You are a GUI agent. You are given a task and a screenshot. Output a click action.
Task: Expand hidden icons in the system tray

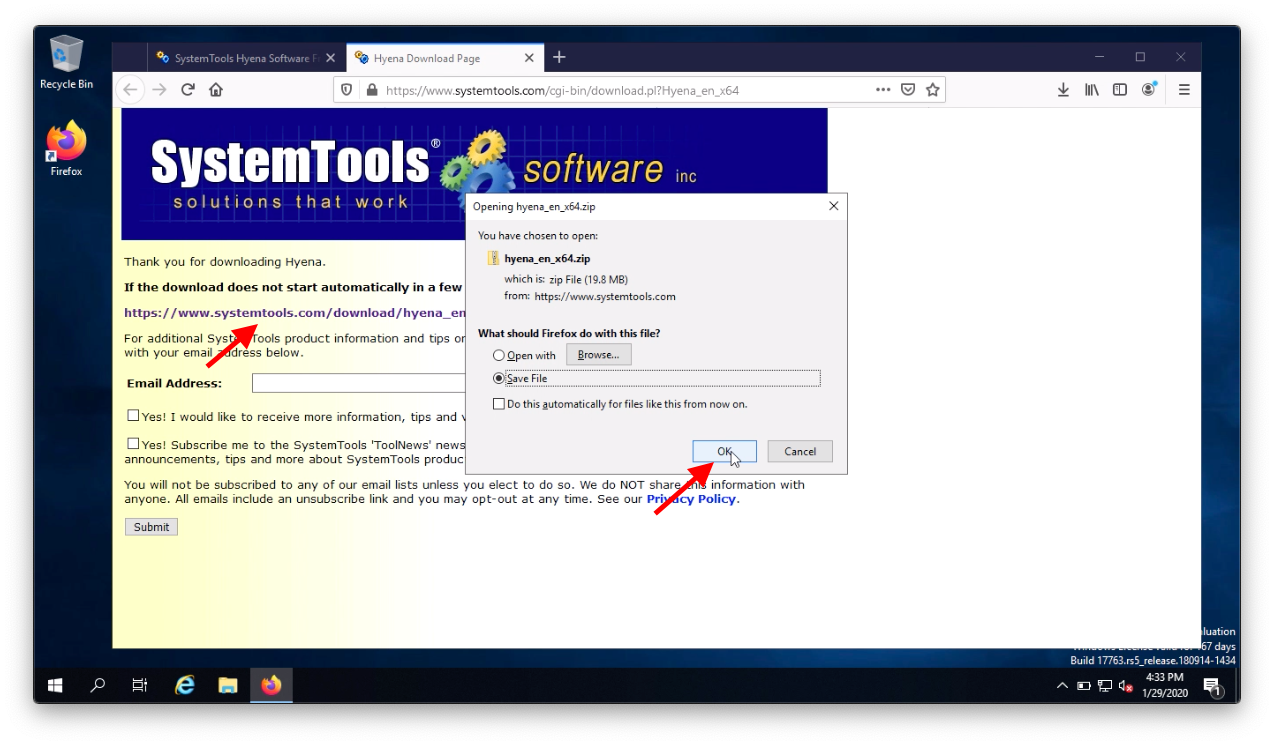(1062, 686)
